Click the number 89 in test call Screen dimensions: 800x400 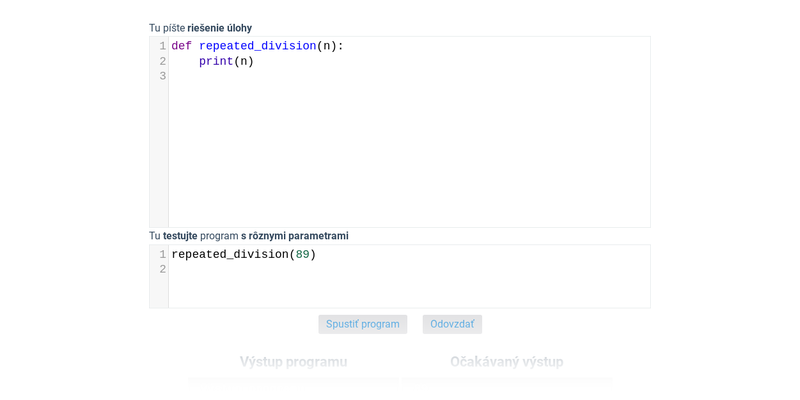click(303, 255)
